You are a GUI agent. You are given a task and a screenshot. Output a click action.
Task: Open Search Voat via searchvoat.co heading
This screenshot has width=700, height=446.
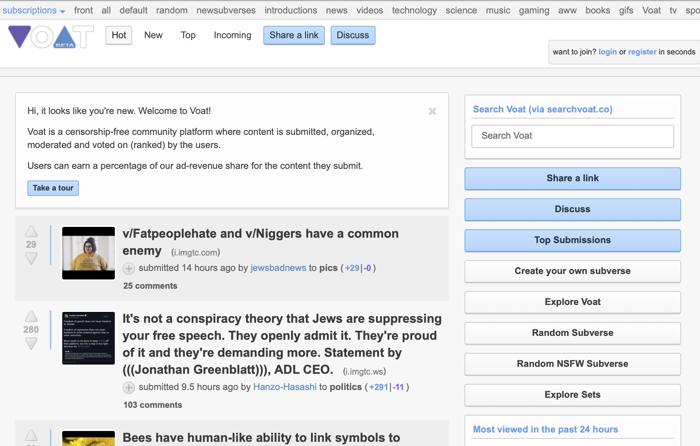click(542, 109)
